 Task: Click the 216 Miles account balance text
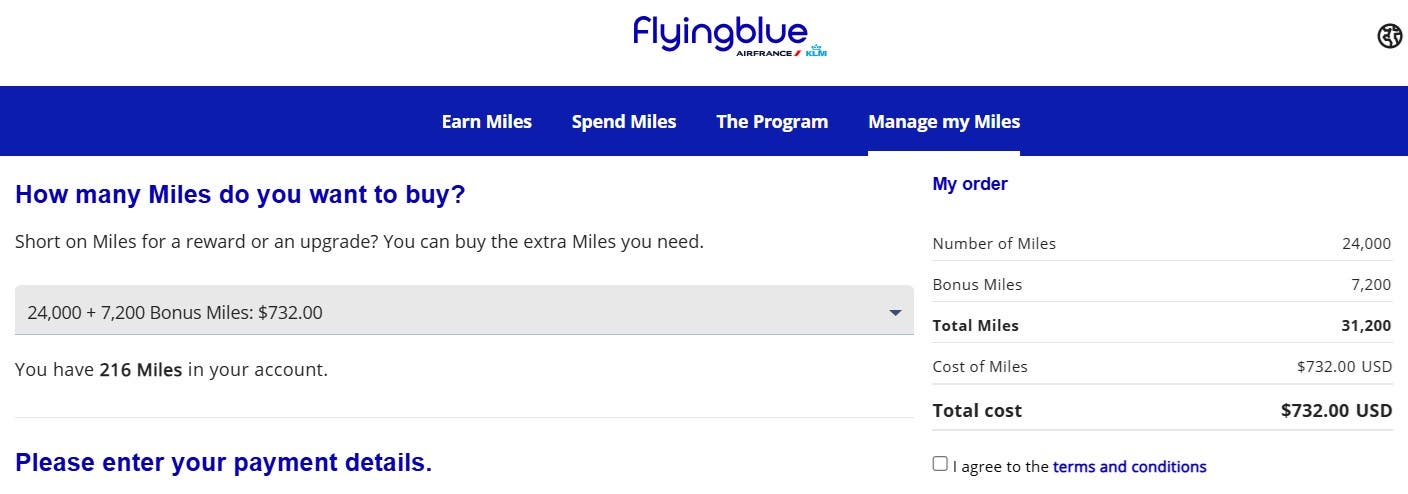tap(141, 370)
